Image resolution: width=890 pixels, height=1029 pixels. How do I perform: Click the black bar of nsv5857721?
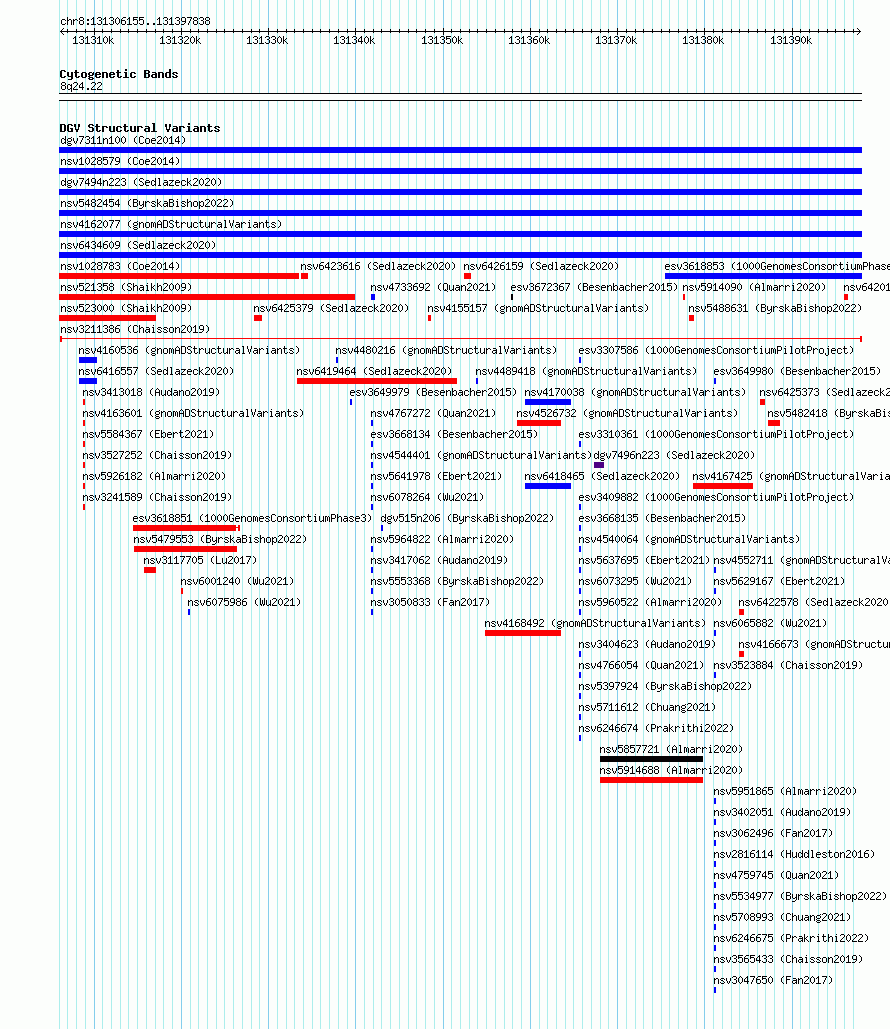coord(651,759)
